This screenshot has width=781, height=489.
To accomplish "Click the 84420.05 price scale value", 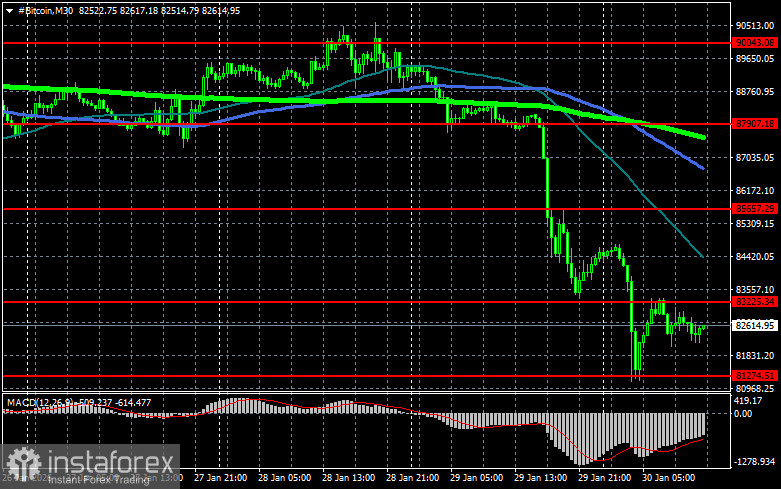I will pos(755,257).
